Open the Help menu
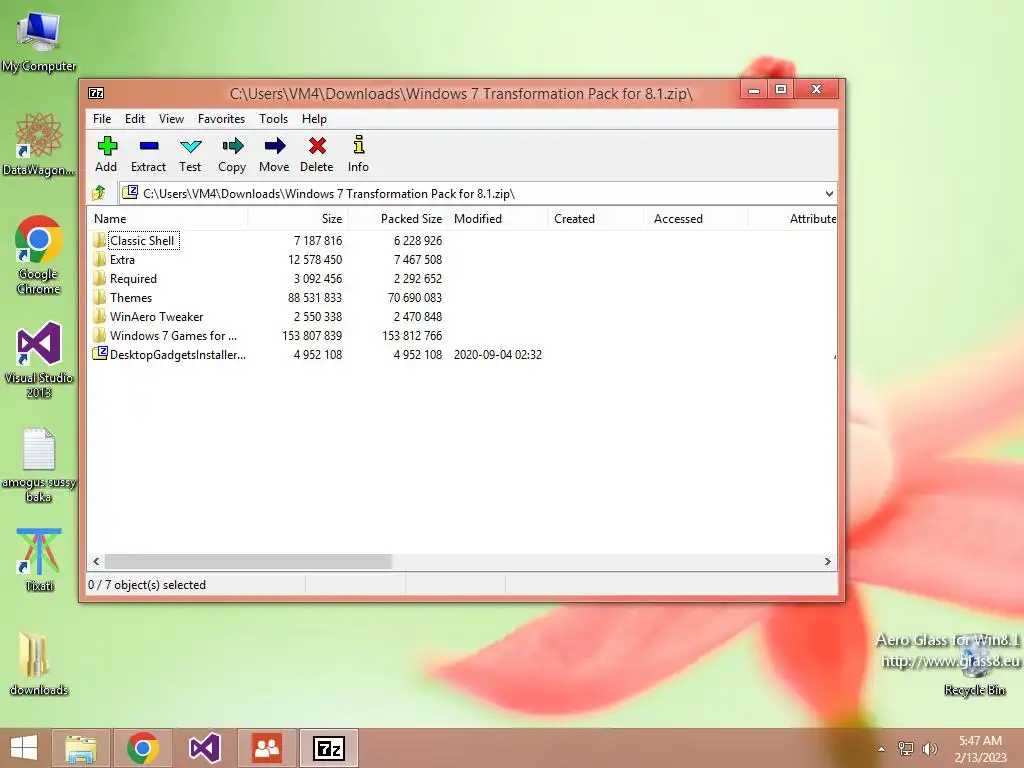 [x=314, y=119]
